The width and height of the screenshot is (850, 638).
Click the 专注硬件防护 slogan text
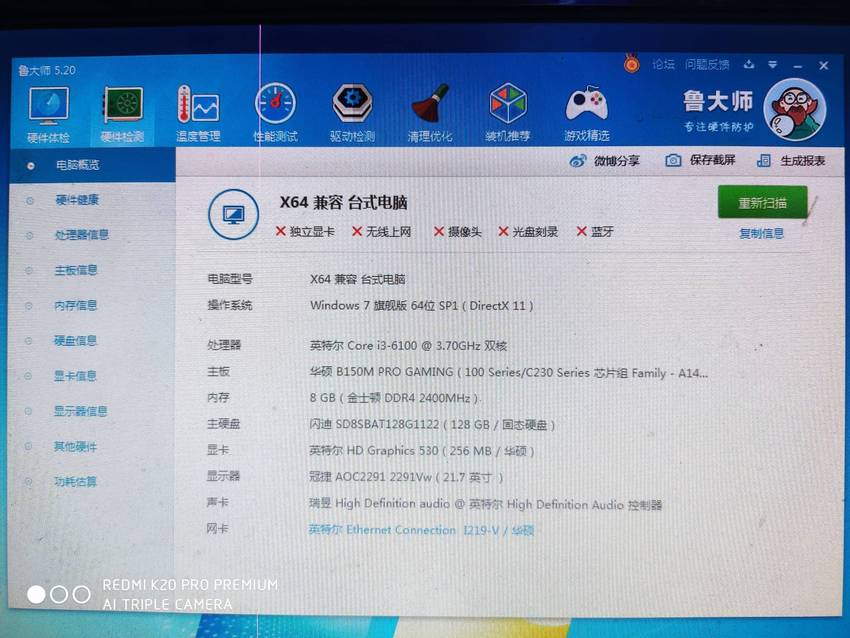[x=718, y=127]
